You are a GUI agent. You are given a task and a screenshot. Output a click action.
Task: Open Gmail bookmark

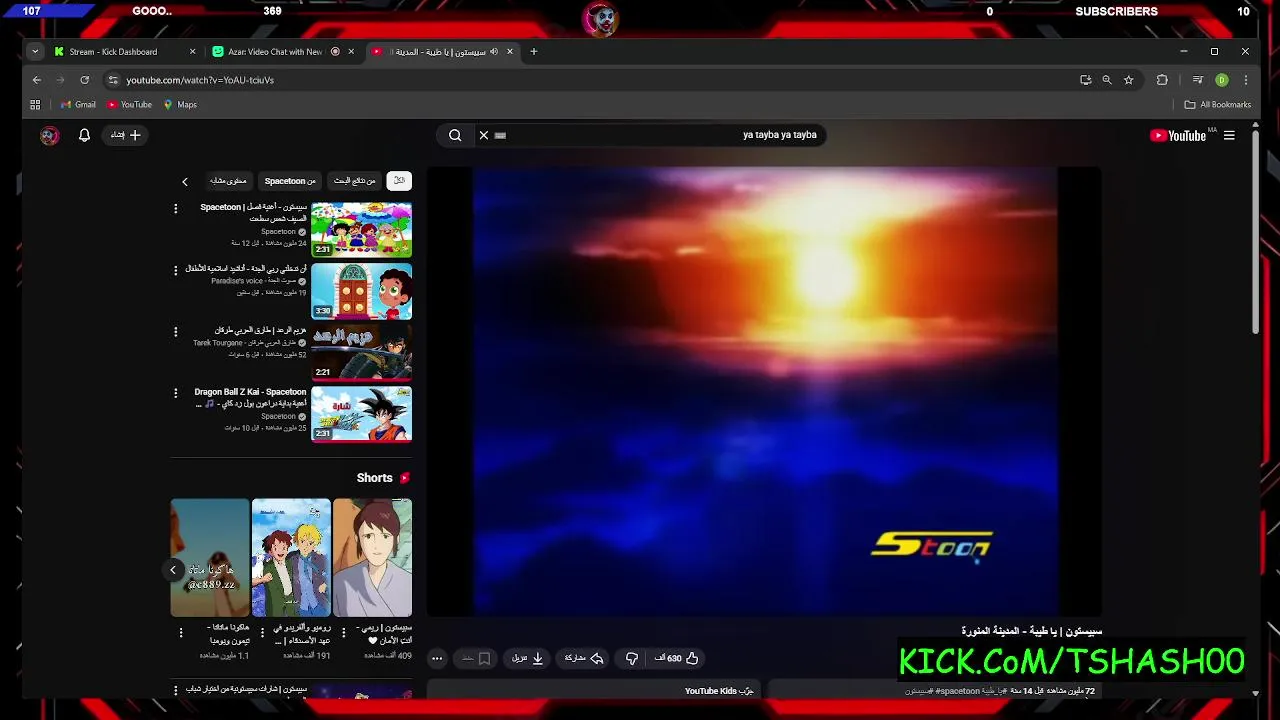point(78,105)
